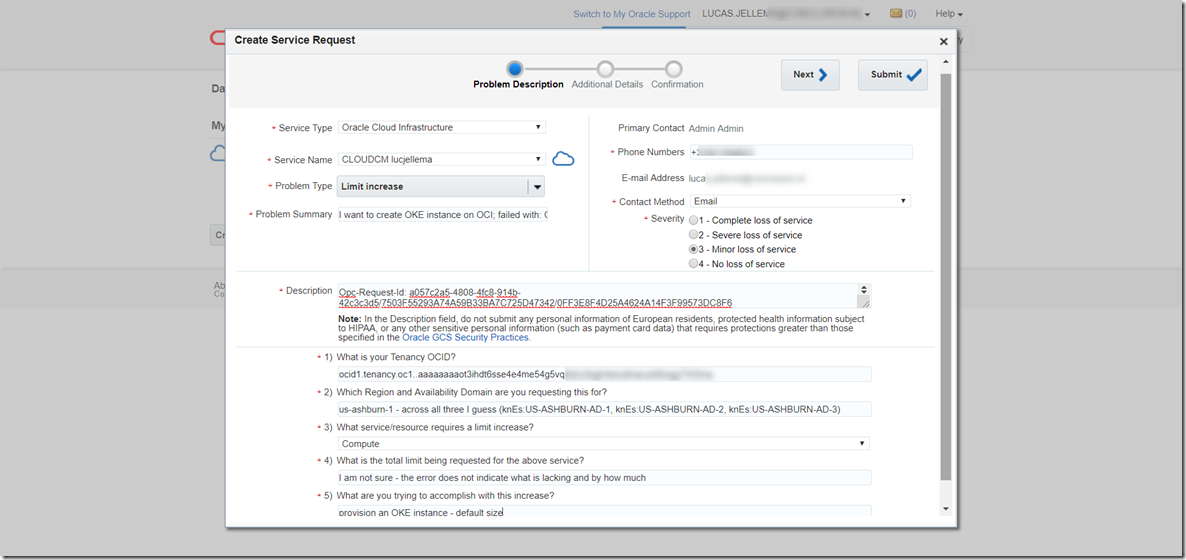Click the Additional Details step circle
Screen dimensions: 1186x560
tap(605, 69)
